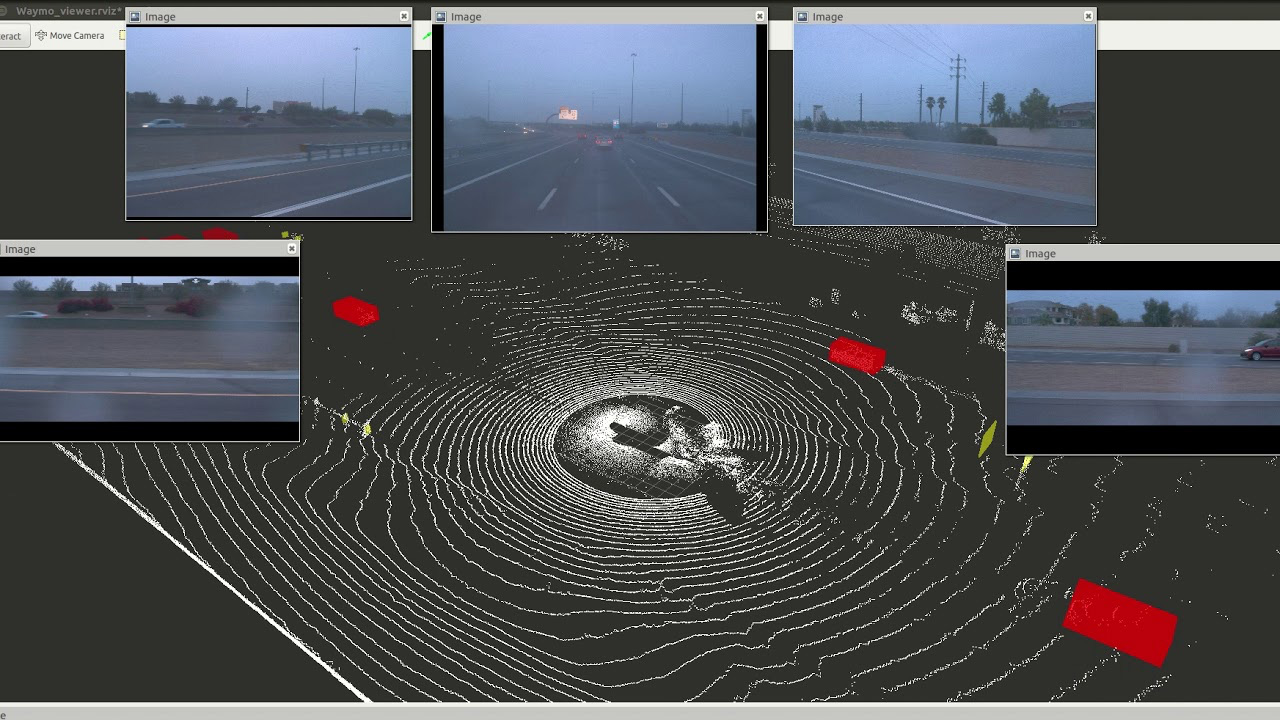Click the guardrail camera image view
Viewport: 1280px width, 720px height.
(268, 122)
